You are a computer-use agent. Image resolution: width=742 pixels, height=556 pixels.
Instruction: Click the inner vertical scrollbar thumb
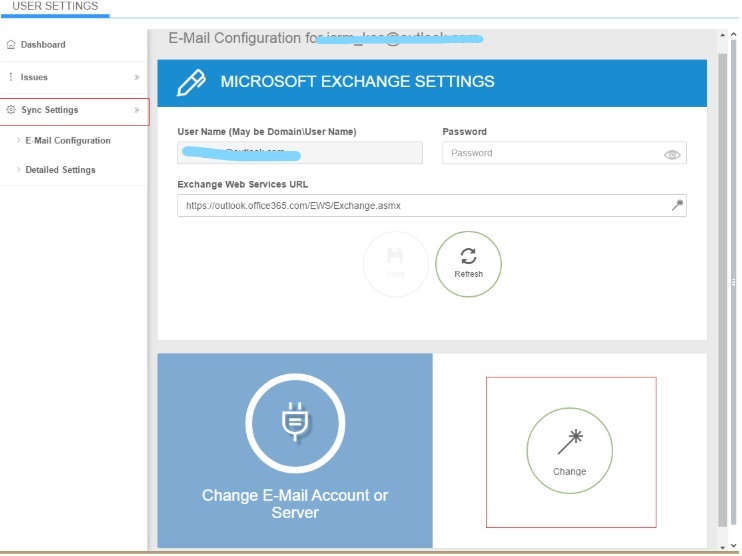722,290
